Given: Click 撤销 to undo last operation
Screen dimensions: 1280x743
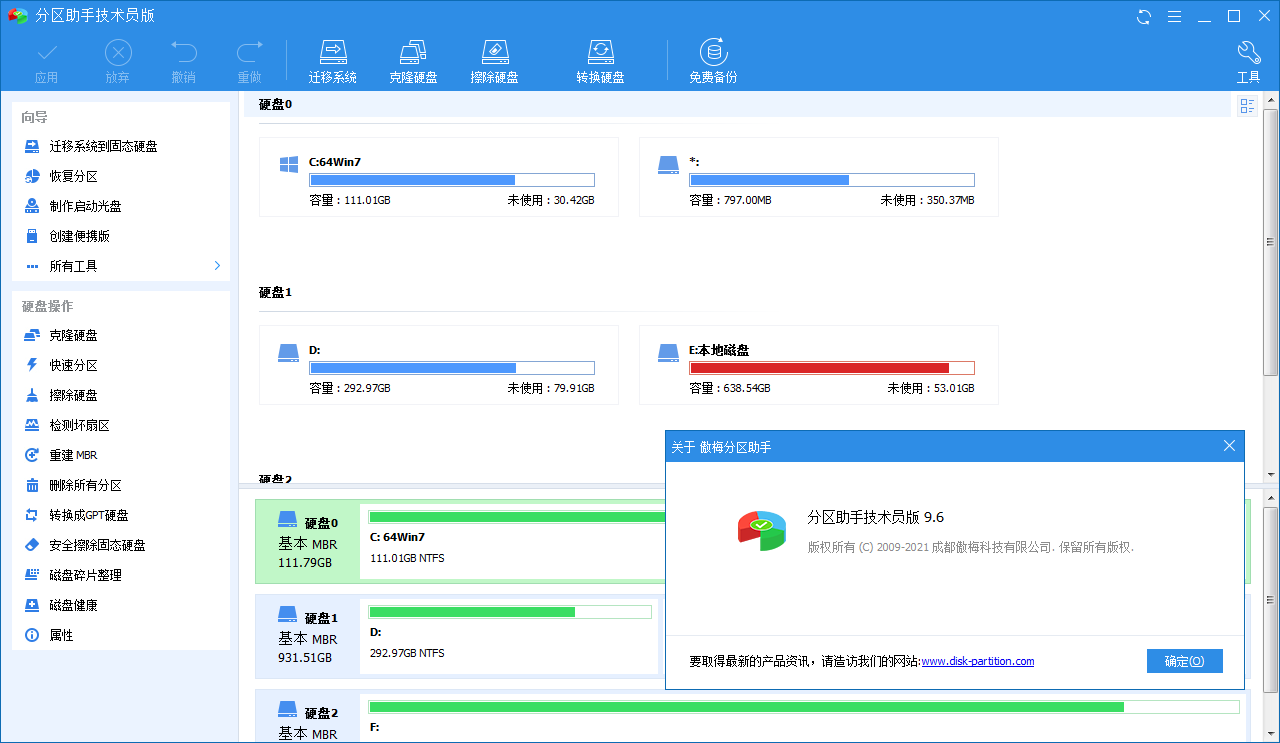Looking at the screenshot, I should (x=182, y=58).
